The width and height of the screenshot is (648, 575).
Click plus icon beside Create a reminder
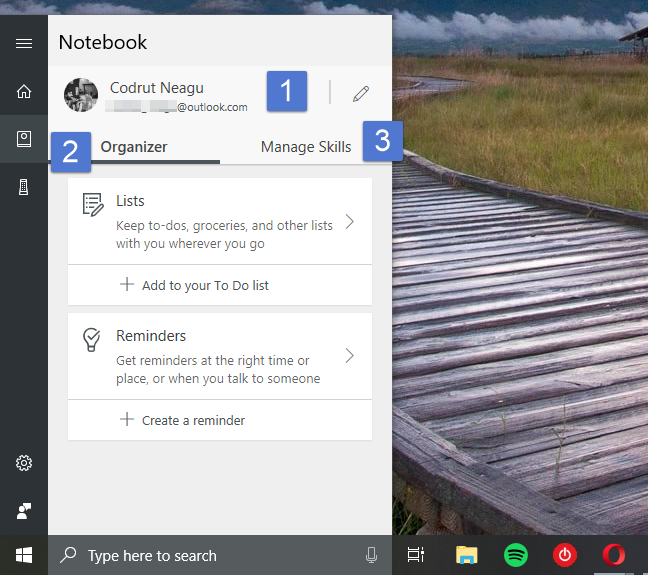pyautogui.click(x=127, y=419)
